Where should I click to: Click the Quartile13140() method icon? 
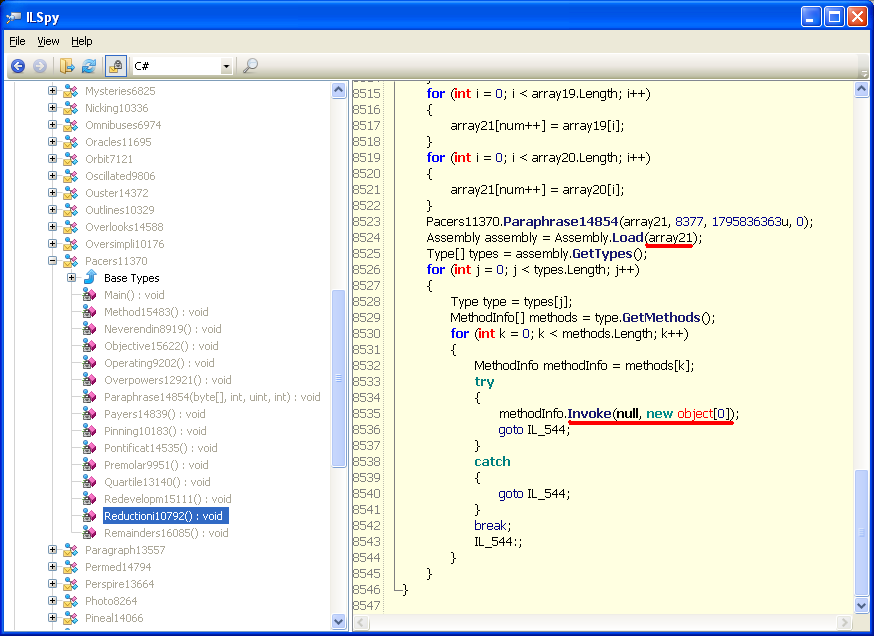click(x=90, y=482)
